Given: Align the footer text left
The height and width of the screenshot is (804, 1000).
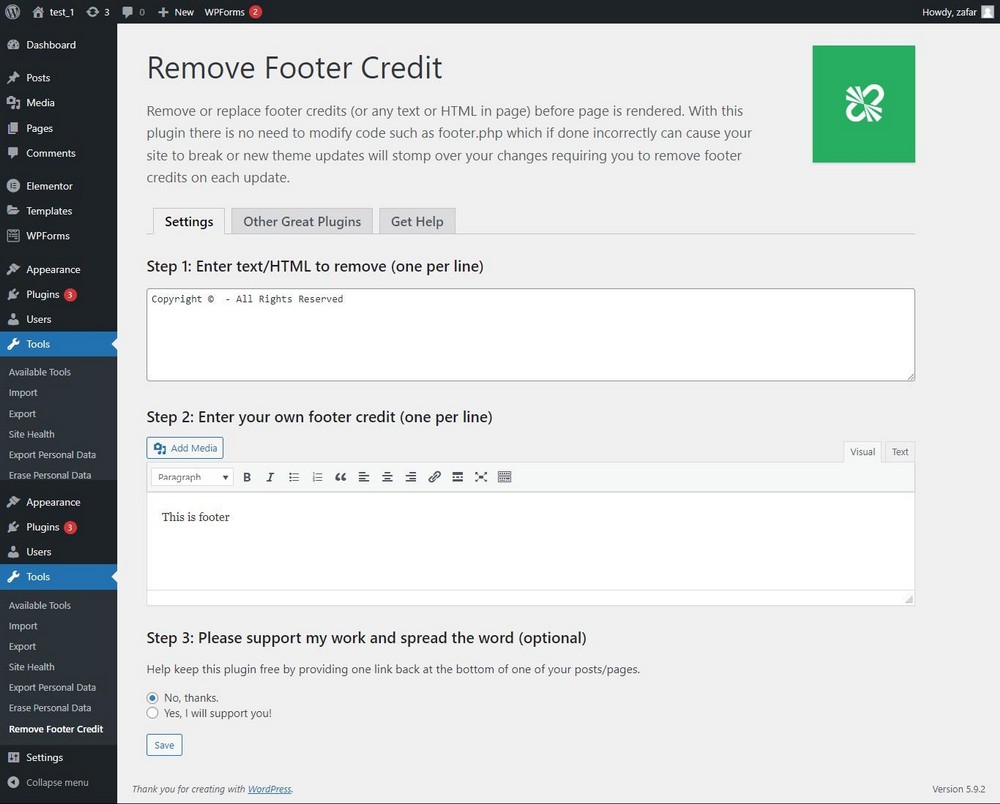Looking at the screenshot, I should point(364,477).
